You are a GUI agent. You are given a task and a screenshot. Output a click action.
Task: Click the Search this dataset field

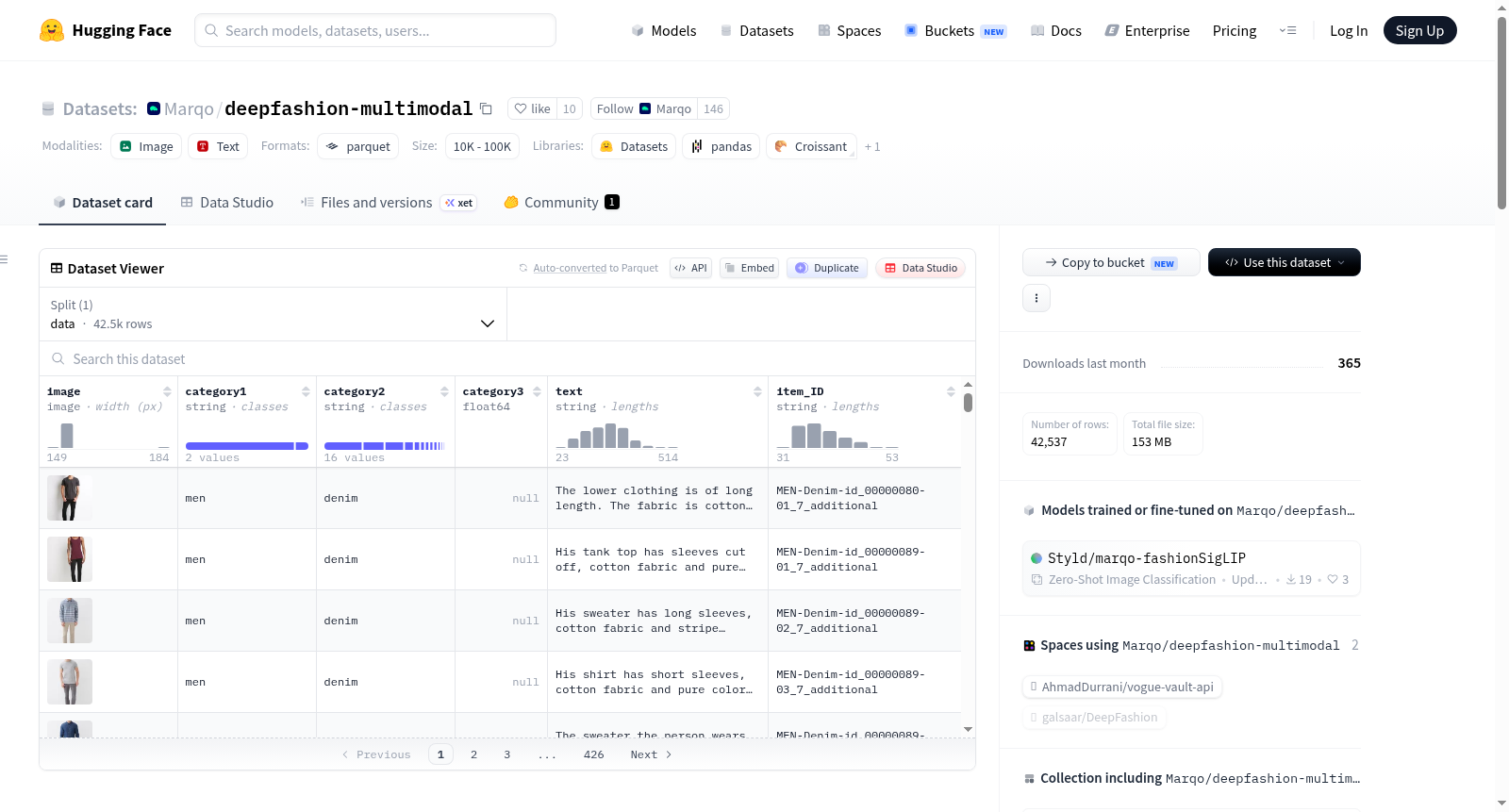click(x=507, y=358)
